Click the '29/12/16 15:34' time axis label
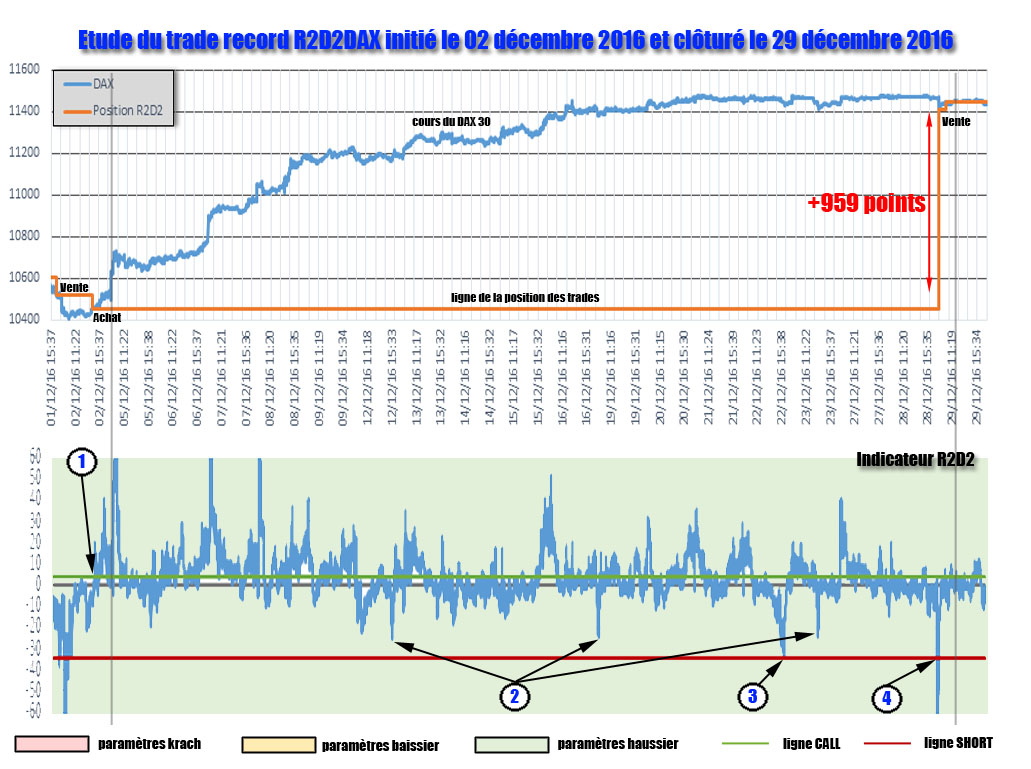The height and width of the screenshot is (769, 1031). (x=976, y=378)
